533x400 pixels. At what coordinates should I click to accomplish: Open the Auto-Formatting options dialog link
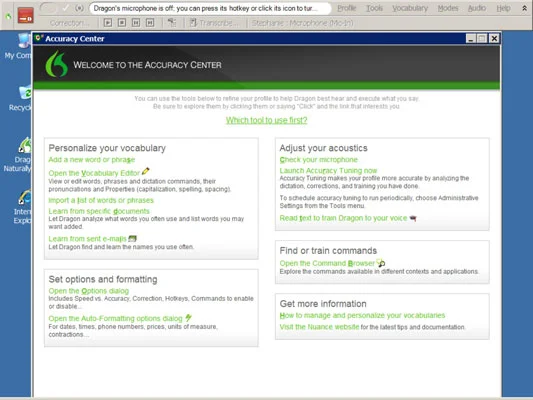pyautogui.click(x=116, y=318)
